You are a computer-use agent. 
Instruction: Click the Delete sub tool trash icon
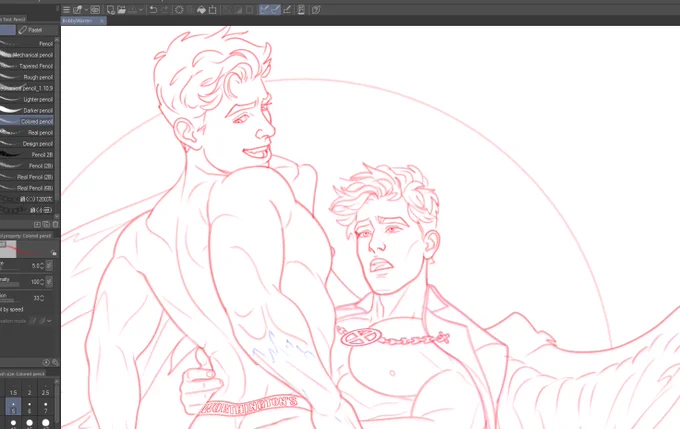(x=55, y=224)
